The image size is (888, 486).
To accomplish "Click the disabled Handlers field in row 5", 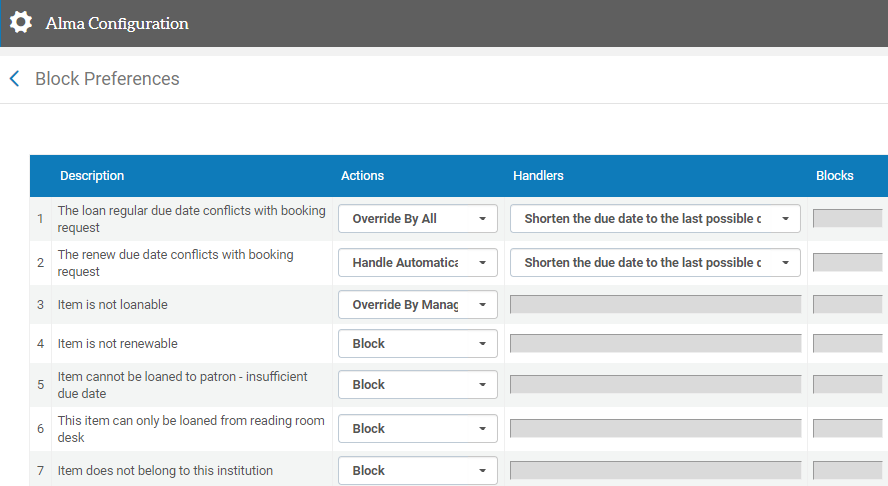I will pyautogui.click(x=655, y=385).
